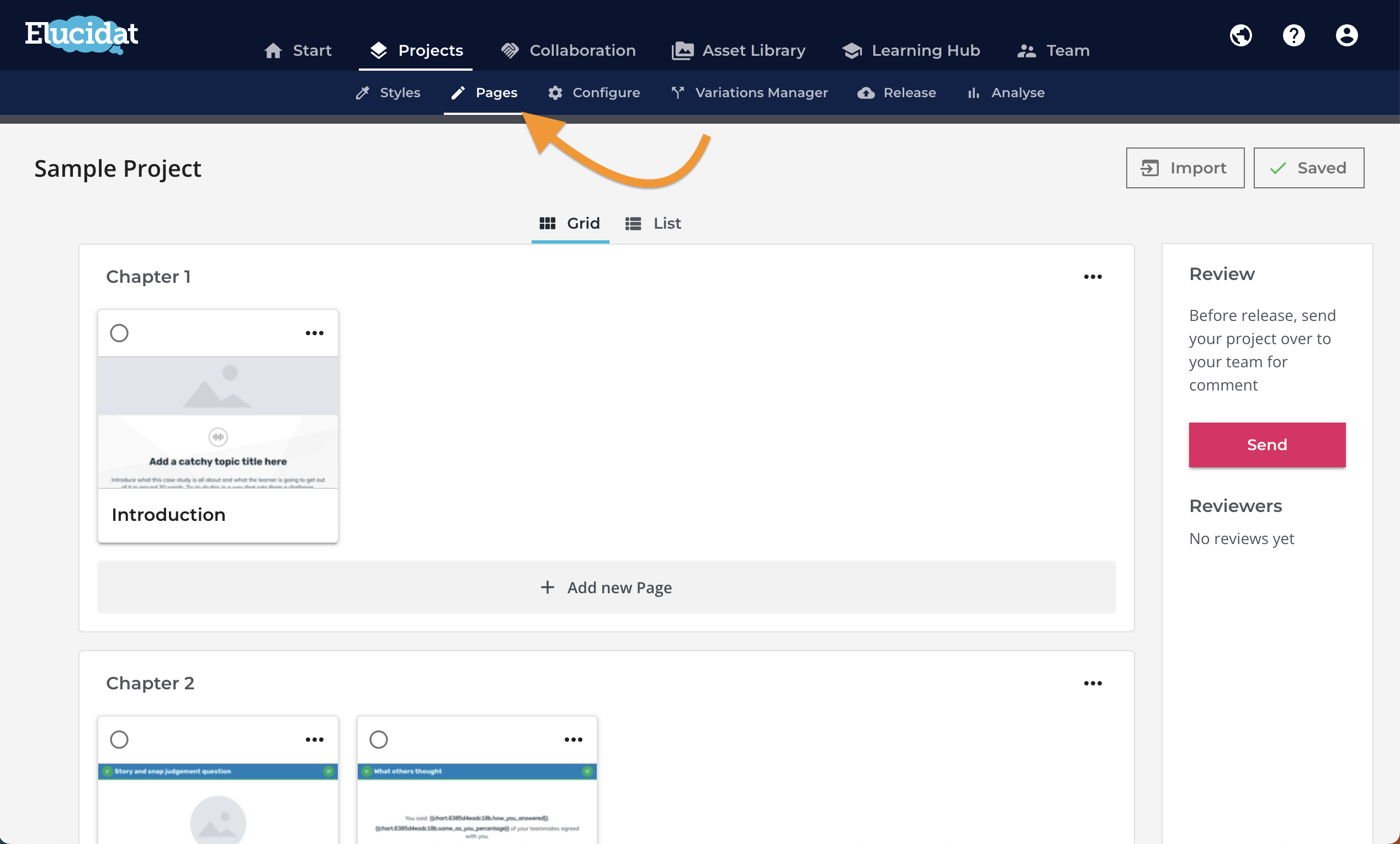
Task: Open the Projects tab
Action: [416, 51]
